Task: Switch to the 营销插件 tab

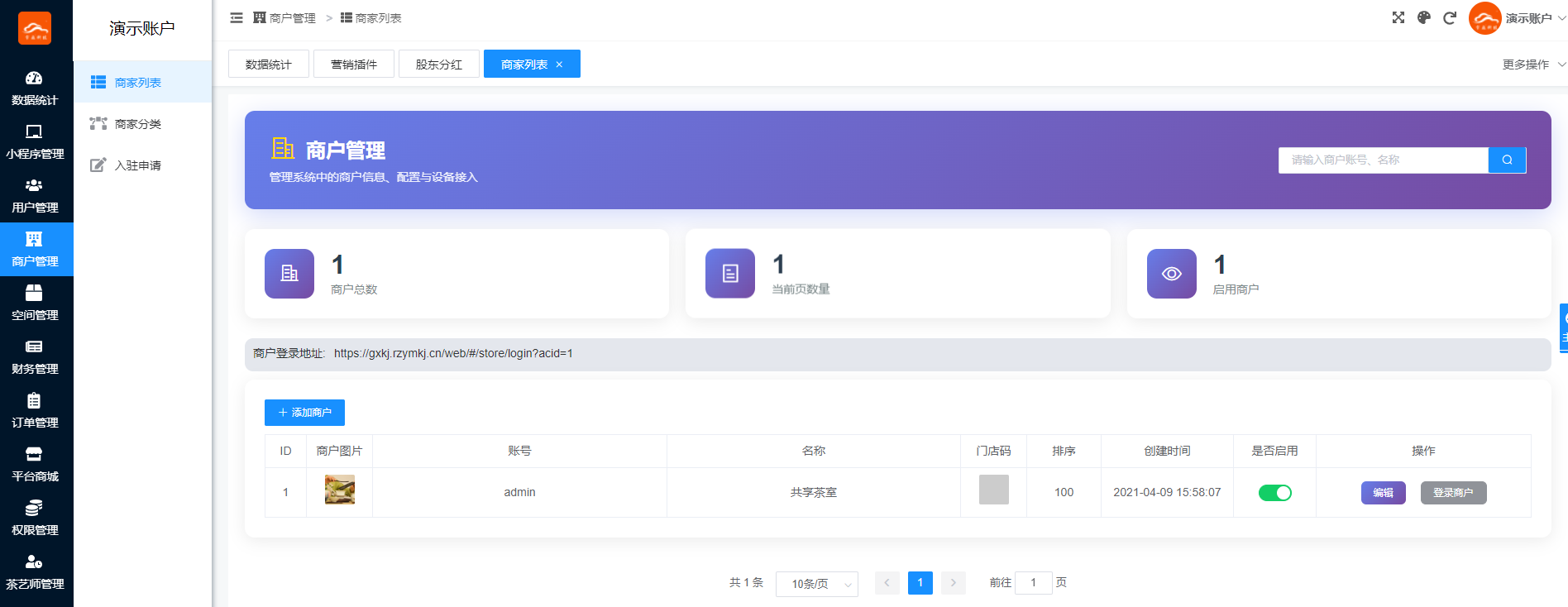Action: [x=354, y=65]
